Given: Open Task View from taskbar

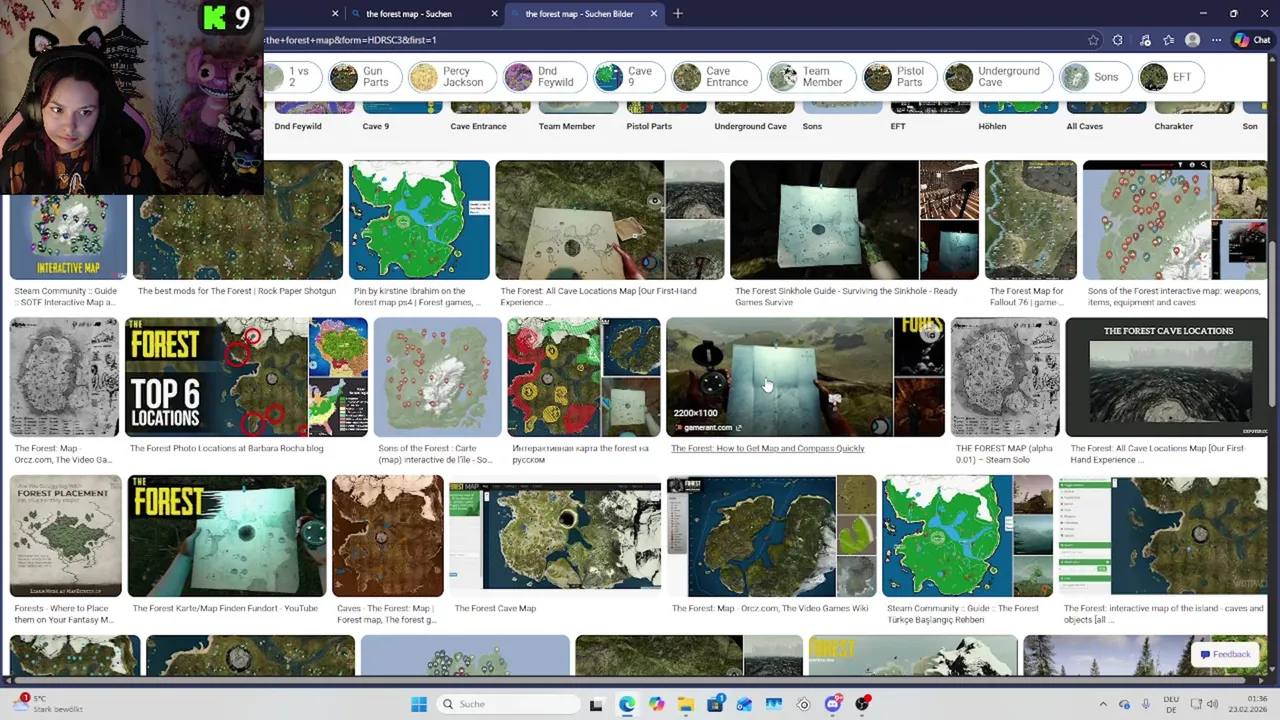Looking at the screenshot, I should [596, 704].
